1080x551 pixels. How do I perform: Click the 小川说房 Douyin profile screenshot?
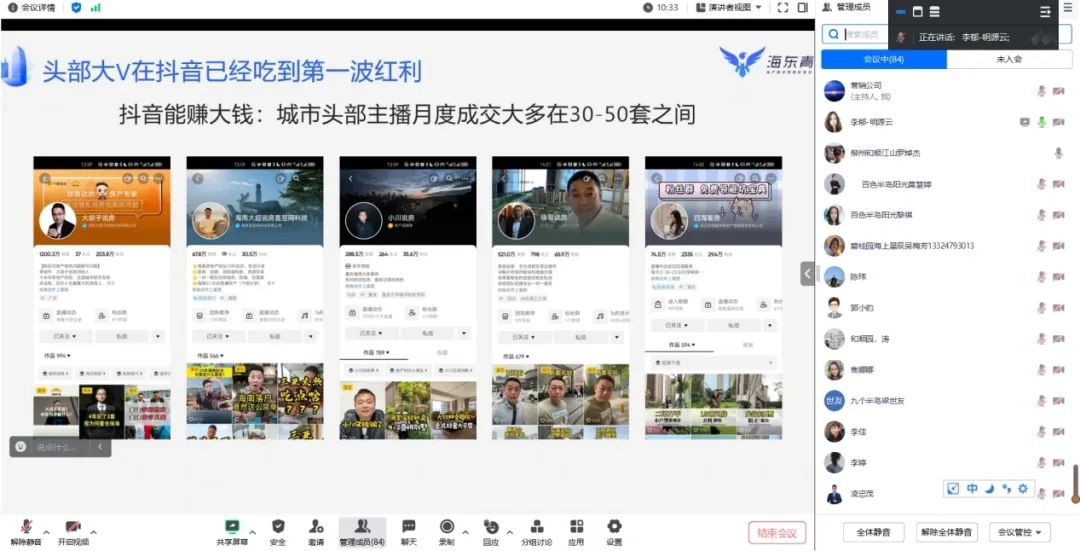(x=408, y=298)
